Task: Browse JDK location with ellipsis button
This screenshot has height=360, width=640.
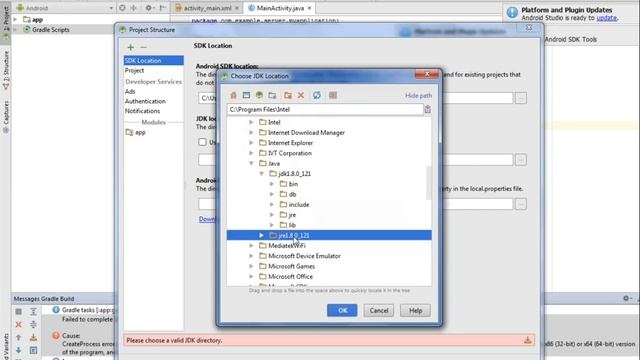Action: pos(520,160)
